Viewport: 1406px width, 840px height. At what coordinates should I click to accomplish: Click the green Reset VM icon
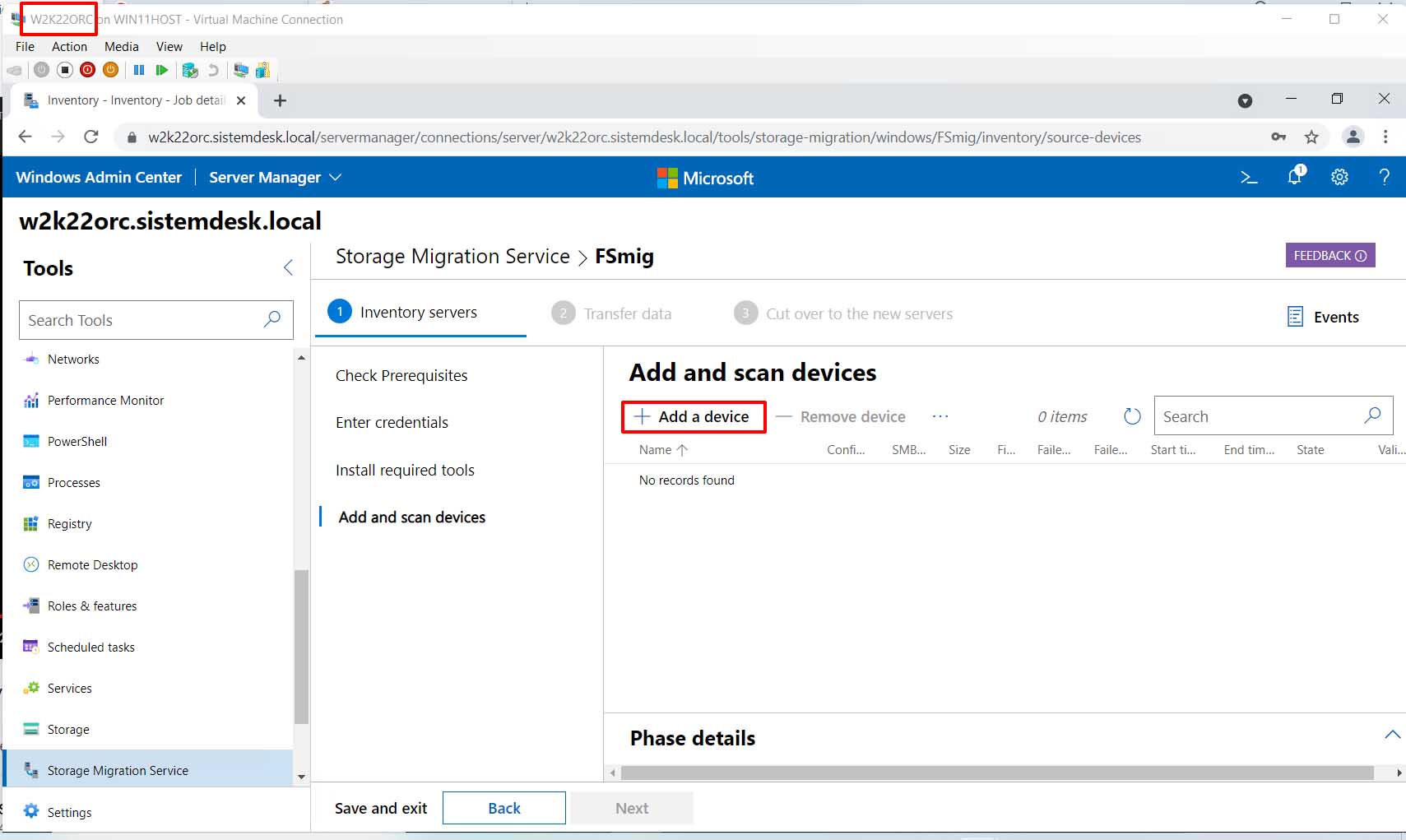[162, 70]
